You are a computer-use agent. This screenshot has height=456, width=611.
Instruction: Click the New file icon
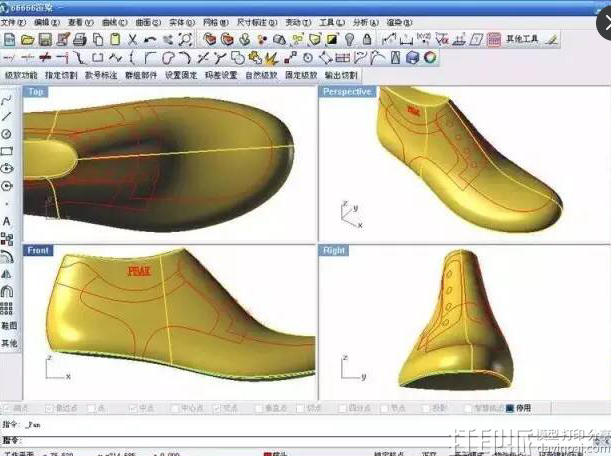pos(9,39)
